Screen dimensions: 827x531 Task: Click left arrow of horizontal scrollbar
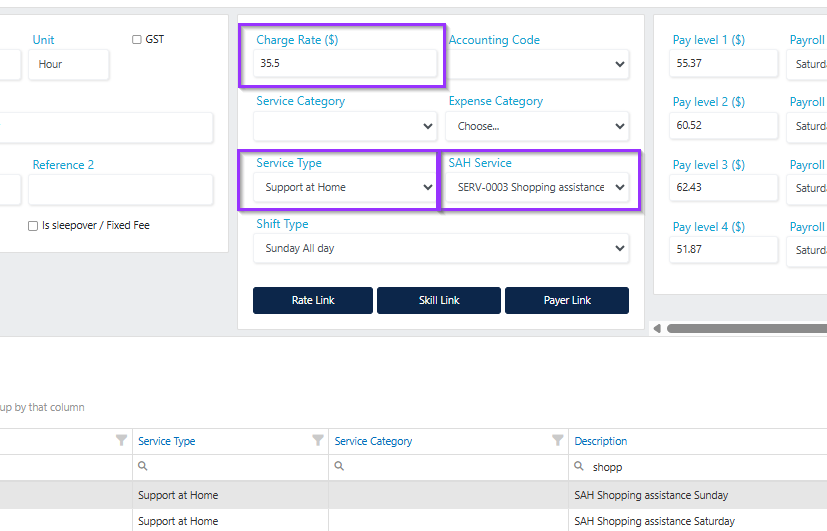[657, 329]
